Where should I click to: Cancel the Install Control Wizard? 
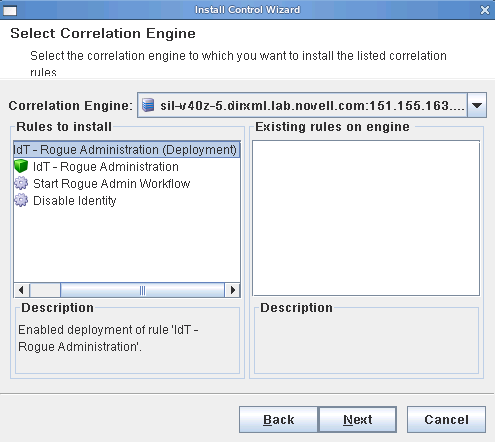[446, 419]
